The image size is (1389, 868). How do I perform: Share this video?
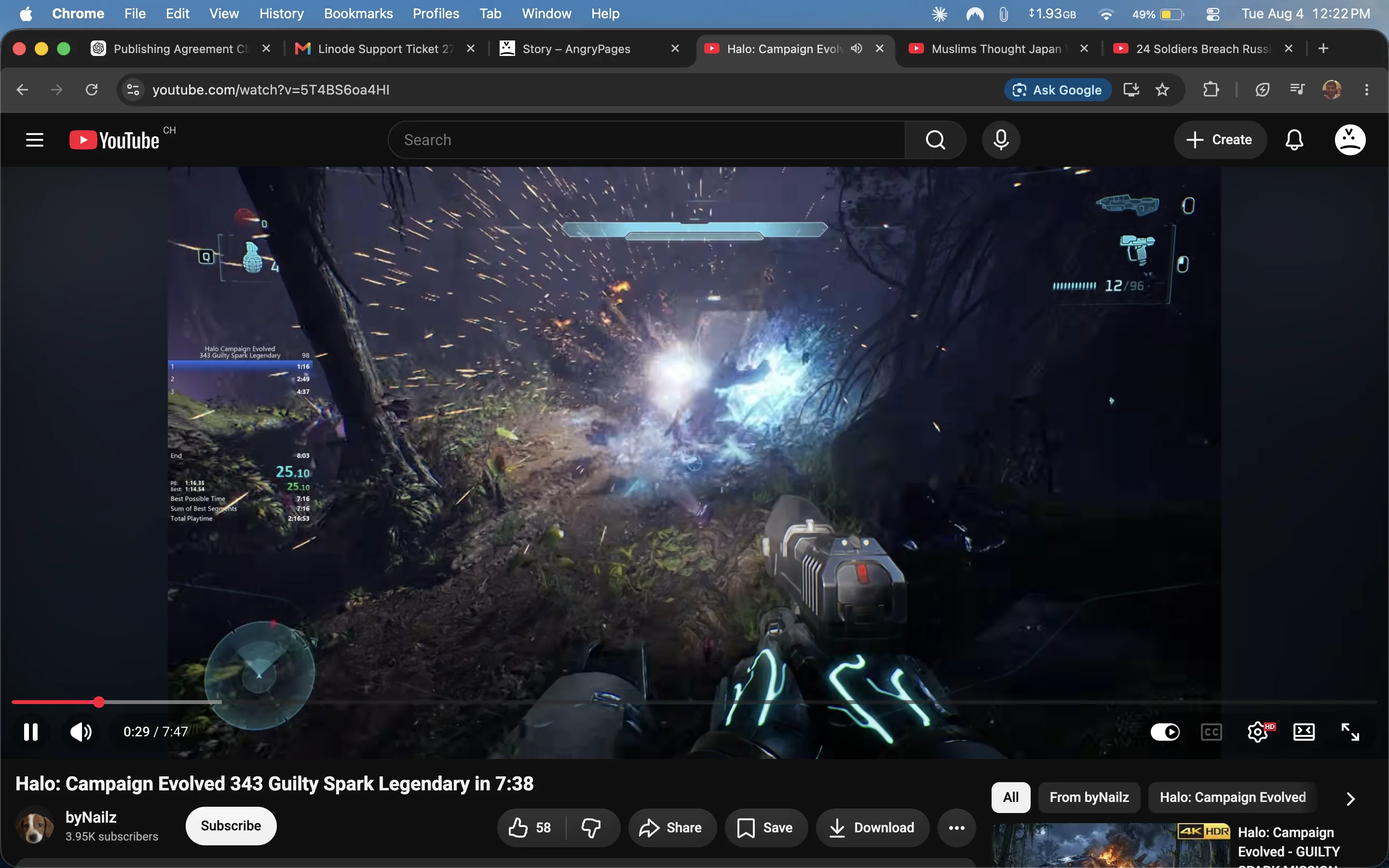tap(671, 827)
